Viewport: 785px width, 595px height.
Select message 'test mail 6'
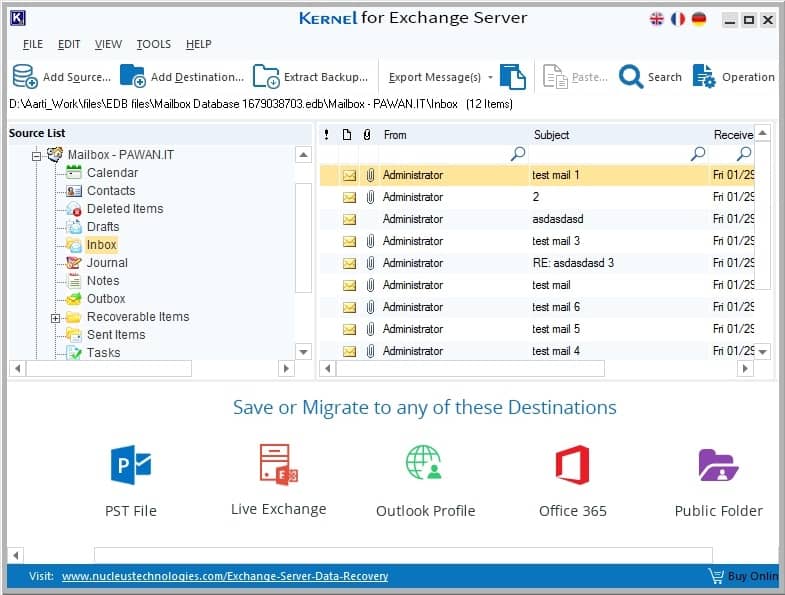[x=537, y=308]
